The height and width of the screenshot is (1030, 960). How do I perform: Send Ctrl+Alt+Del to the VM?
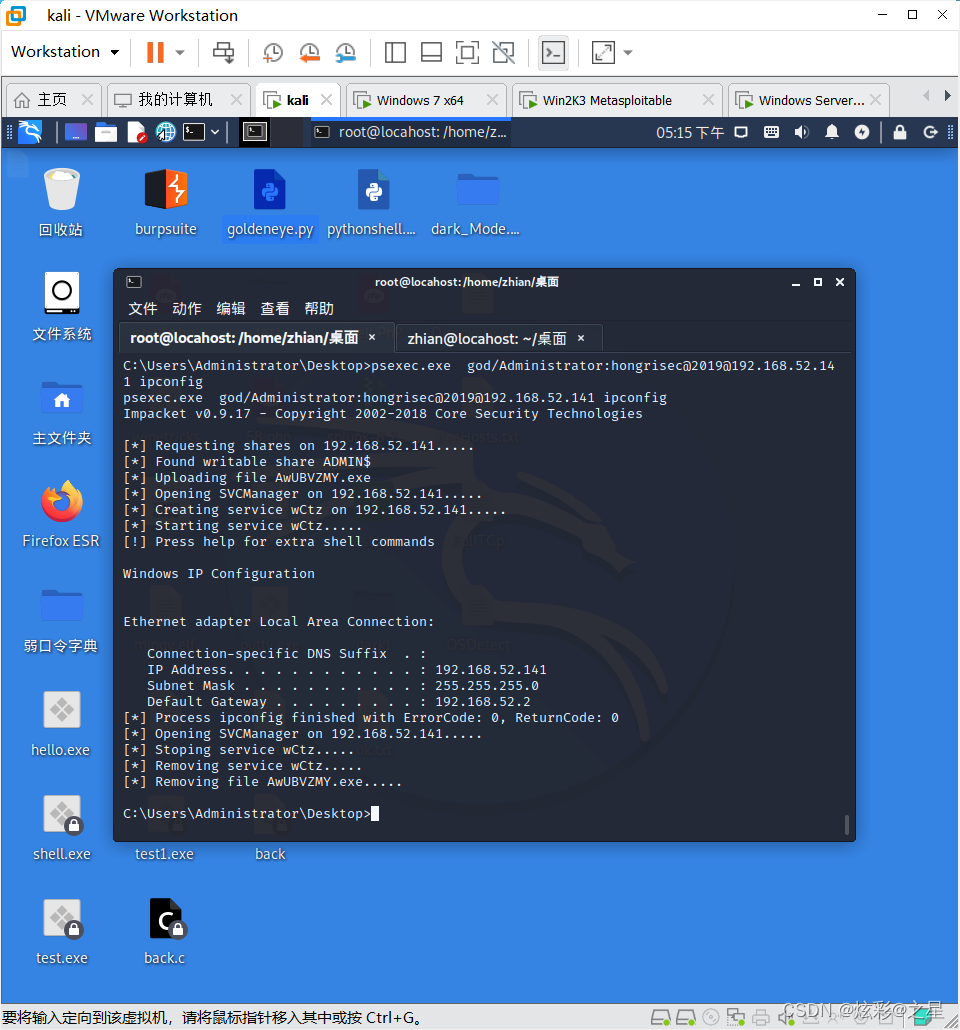(x=223, y=53)
